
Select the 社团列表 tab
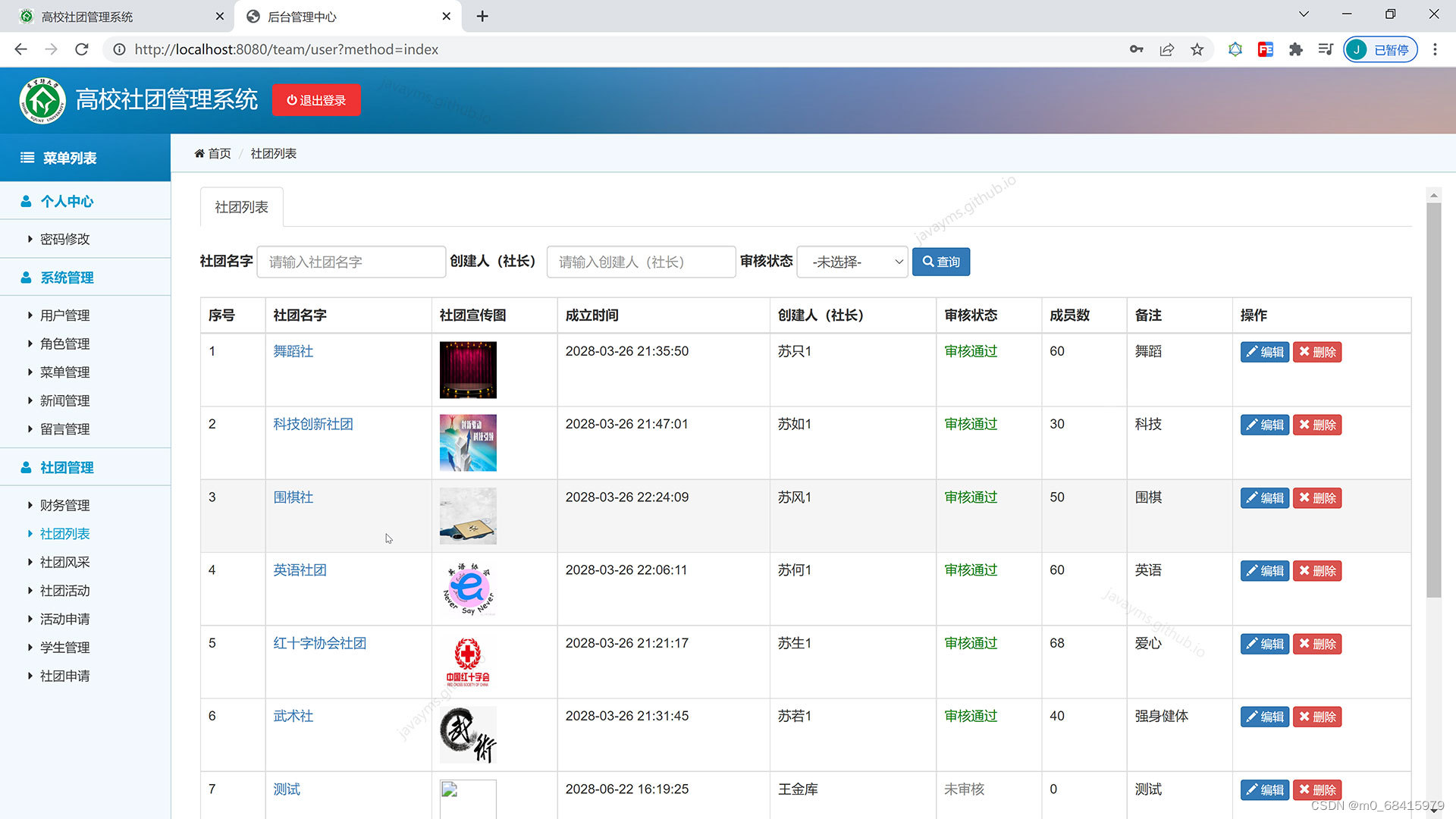click(241, 207)
